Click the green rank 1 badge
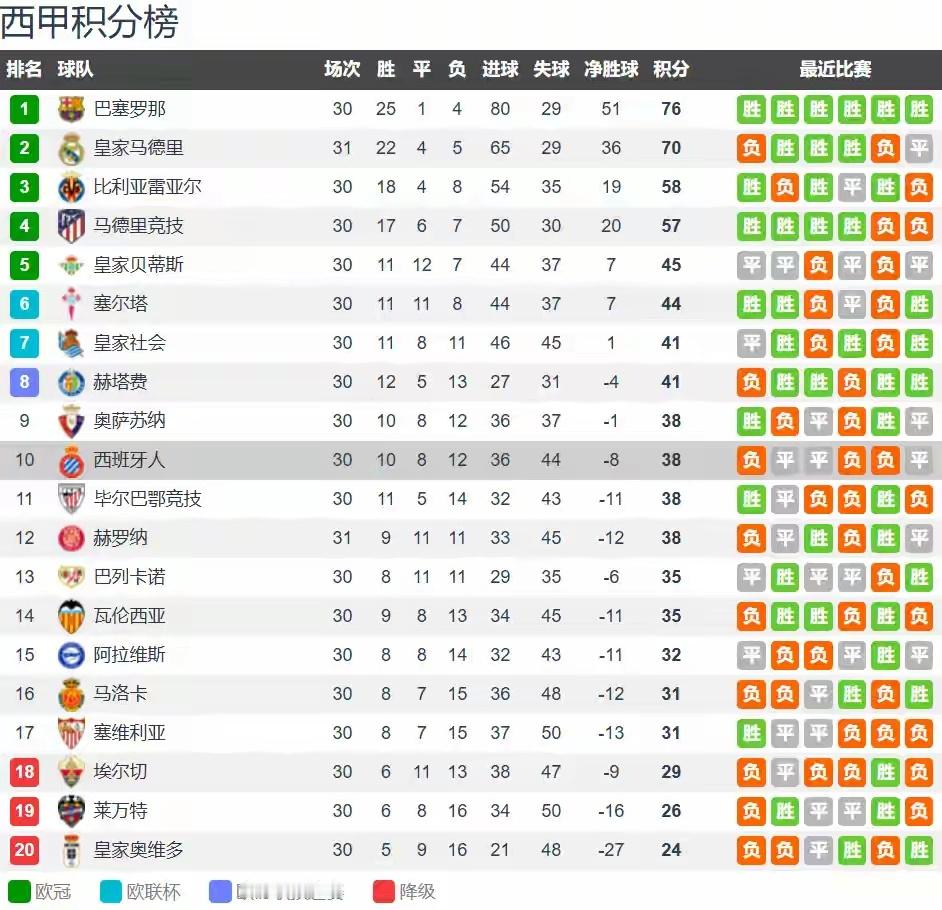This screenshot has width=942, height=910. [24, 109]
